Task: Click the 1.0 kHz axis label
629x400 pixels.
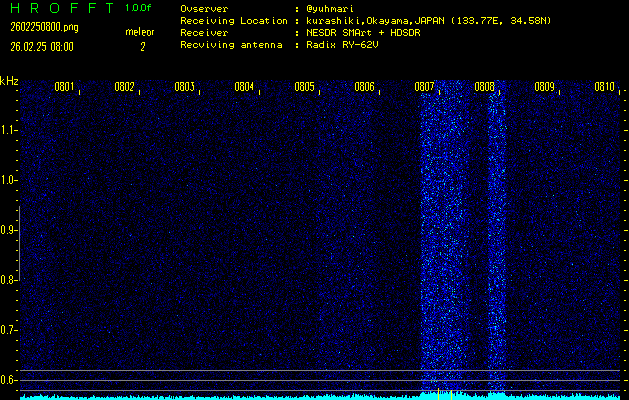Action: [8, 181]
